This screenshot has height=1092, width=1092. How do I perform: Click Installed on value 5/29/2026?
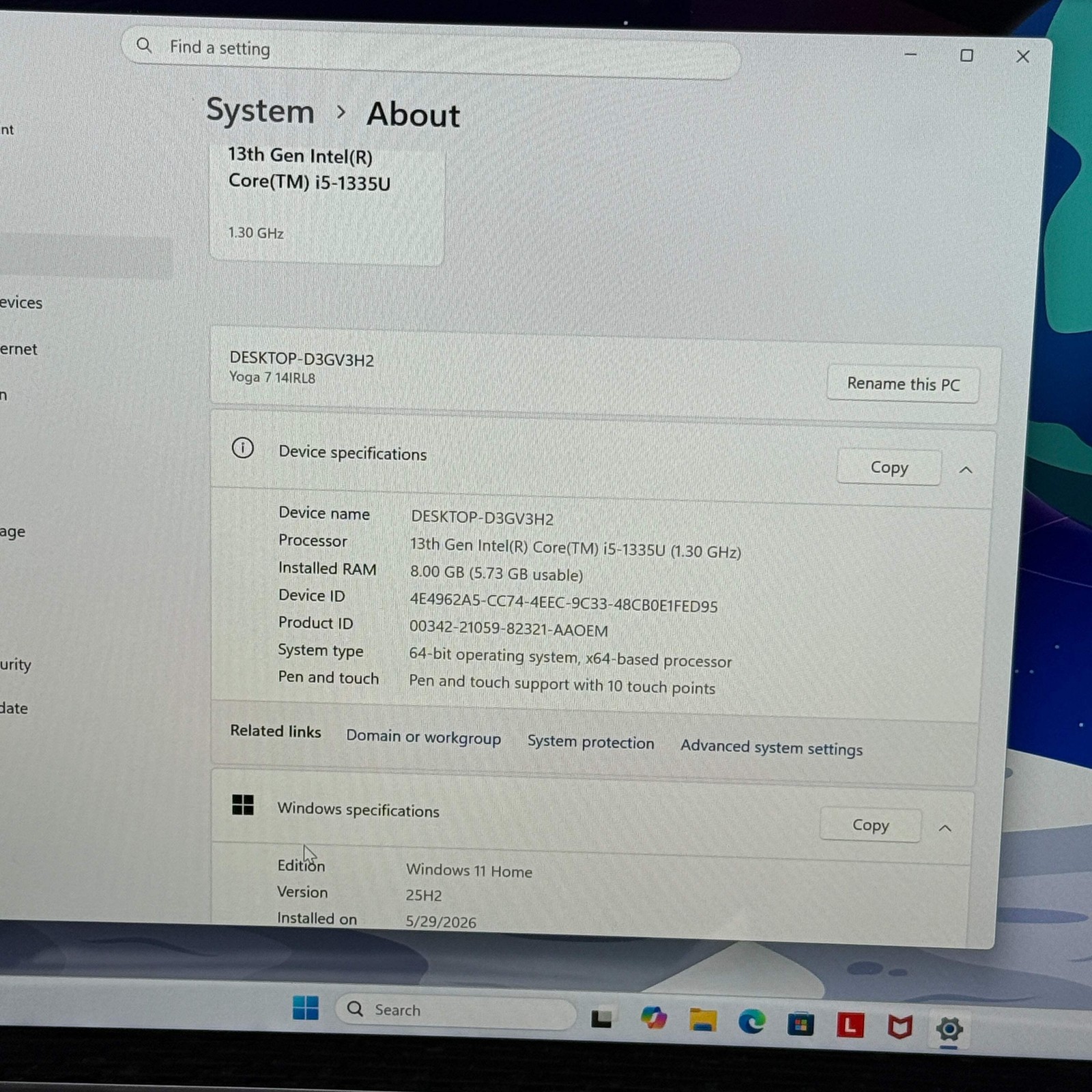[441, 921]
